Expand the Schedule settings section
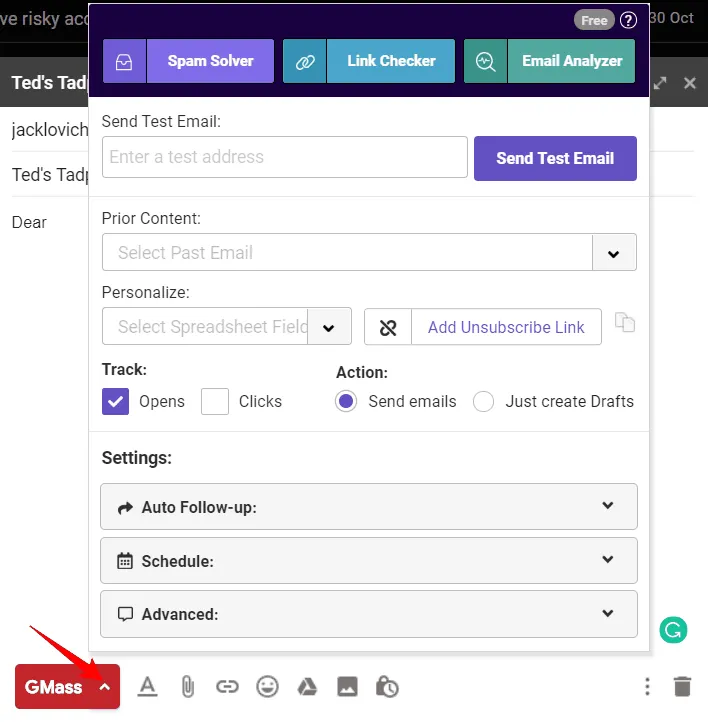Screen dimensions: 708x722 pos(369,560)
